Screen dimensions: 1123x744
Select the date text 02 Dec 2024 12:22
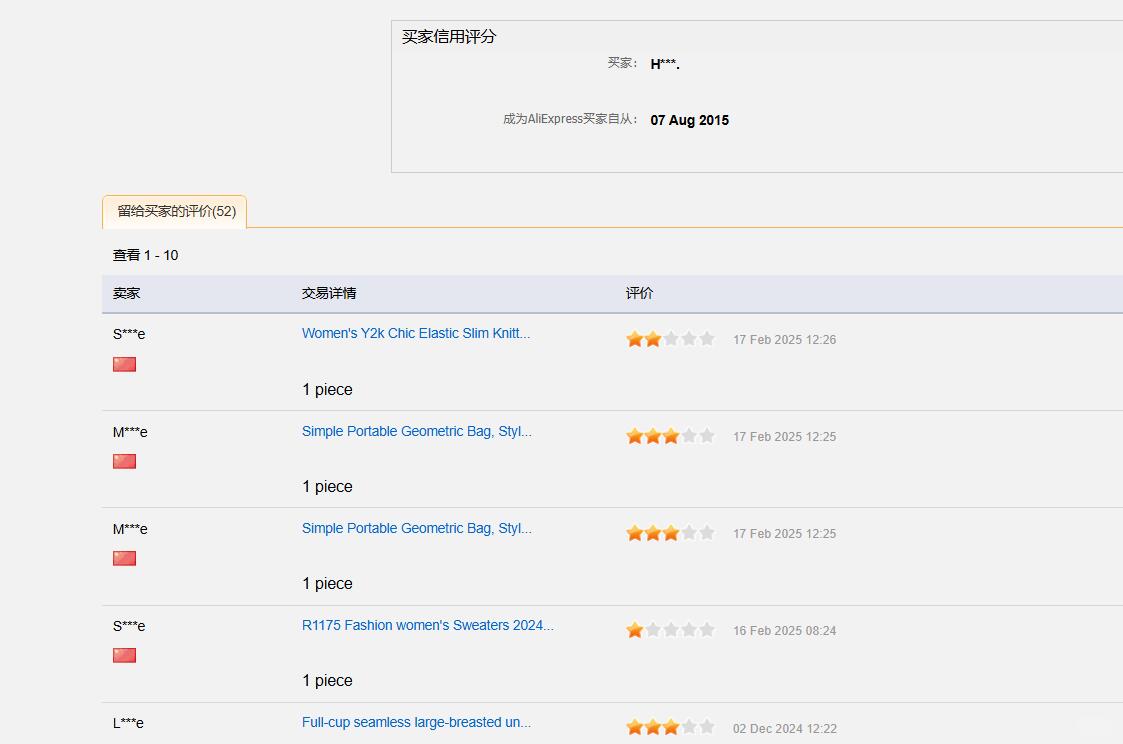pos(784,728)
